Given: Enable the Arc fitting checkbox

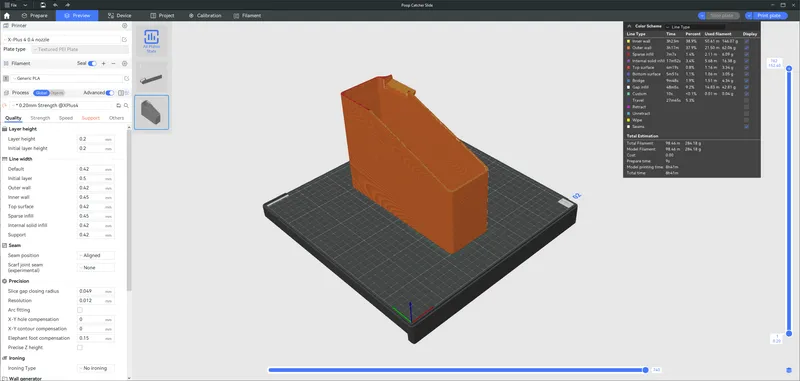Looking at the screenshot, I should pos(80,310).
